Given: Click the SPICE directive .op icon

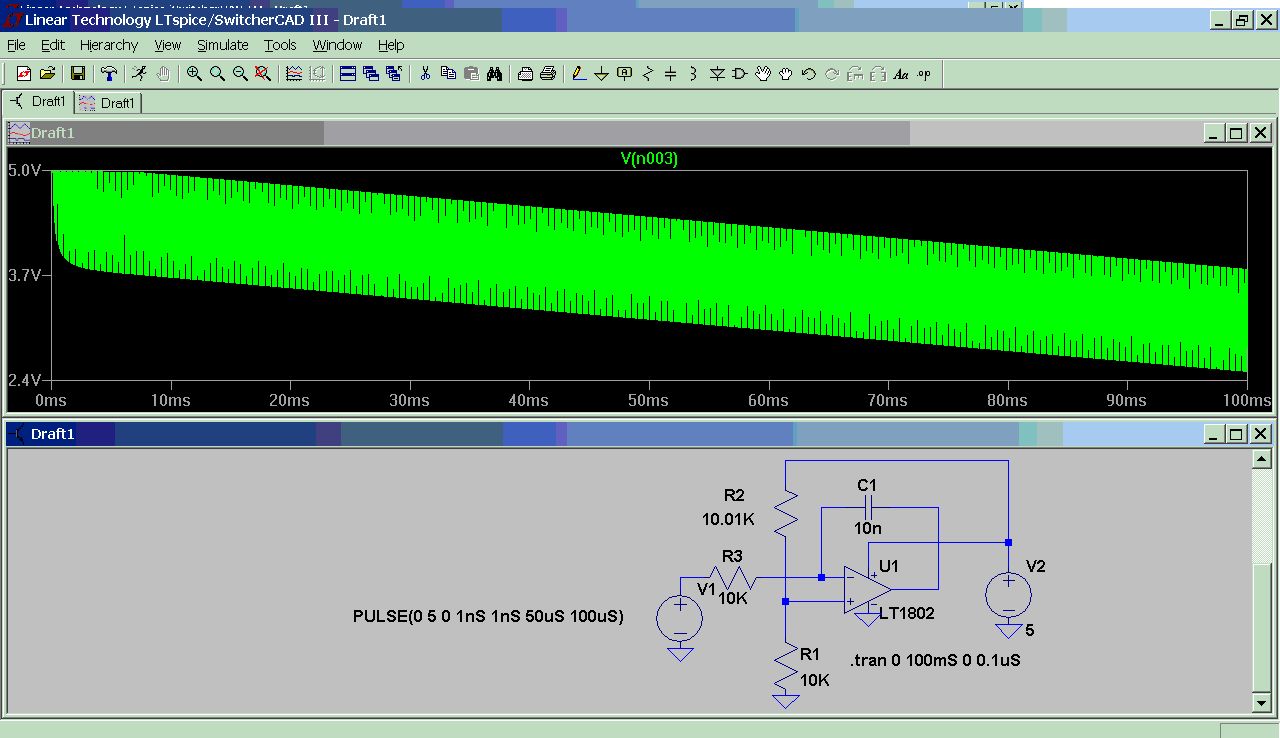Looking at the screenshot, I should tap(923, 74).
